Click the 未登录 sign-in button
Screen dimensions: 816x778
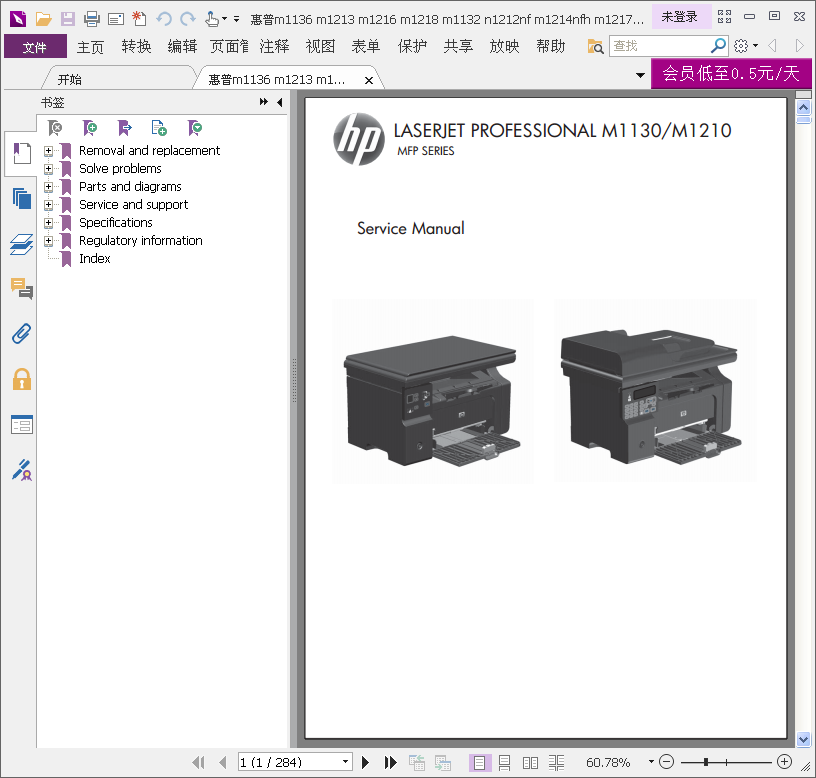680,17
